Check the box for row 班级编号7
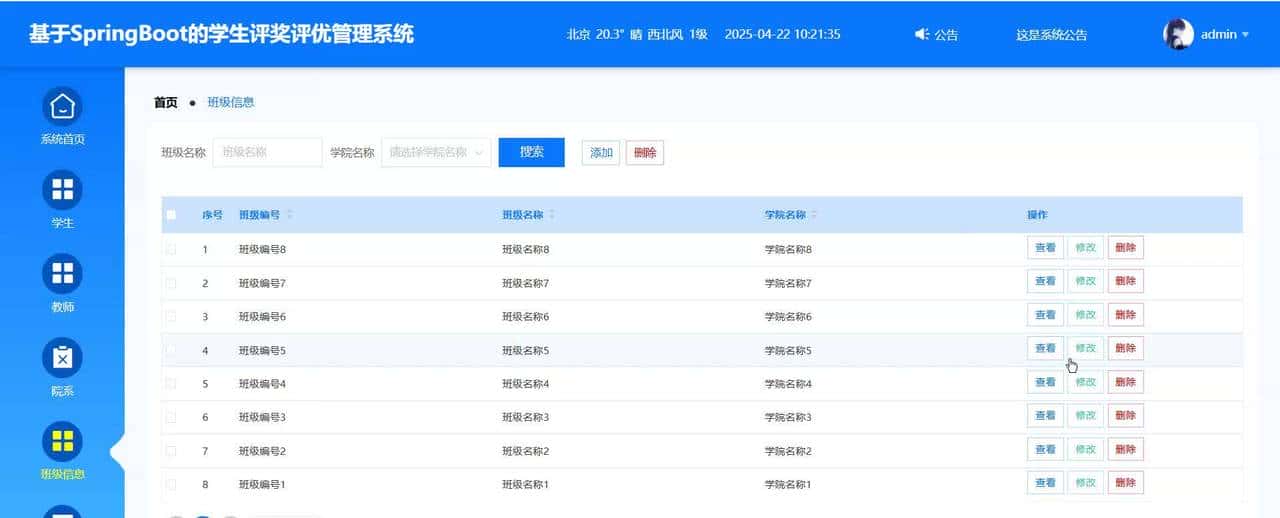The image size is (1280, 518). pyautogui.click(x=171, y=283)
